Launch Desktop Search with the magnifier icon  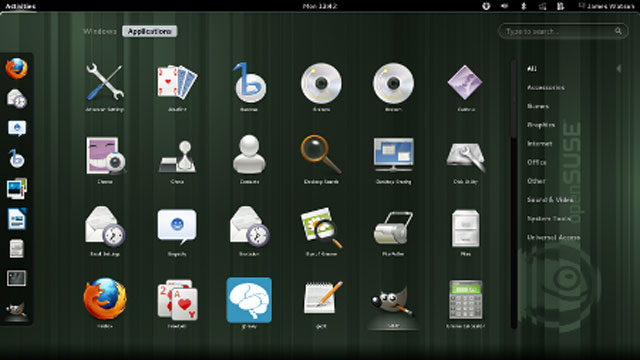pyautogui.click(x=321, y=159)
